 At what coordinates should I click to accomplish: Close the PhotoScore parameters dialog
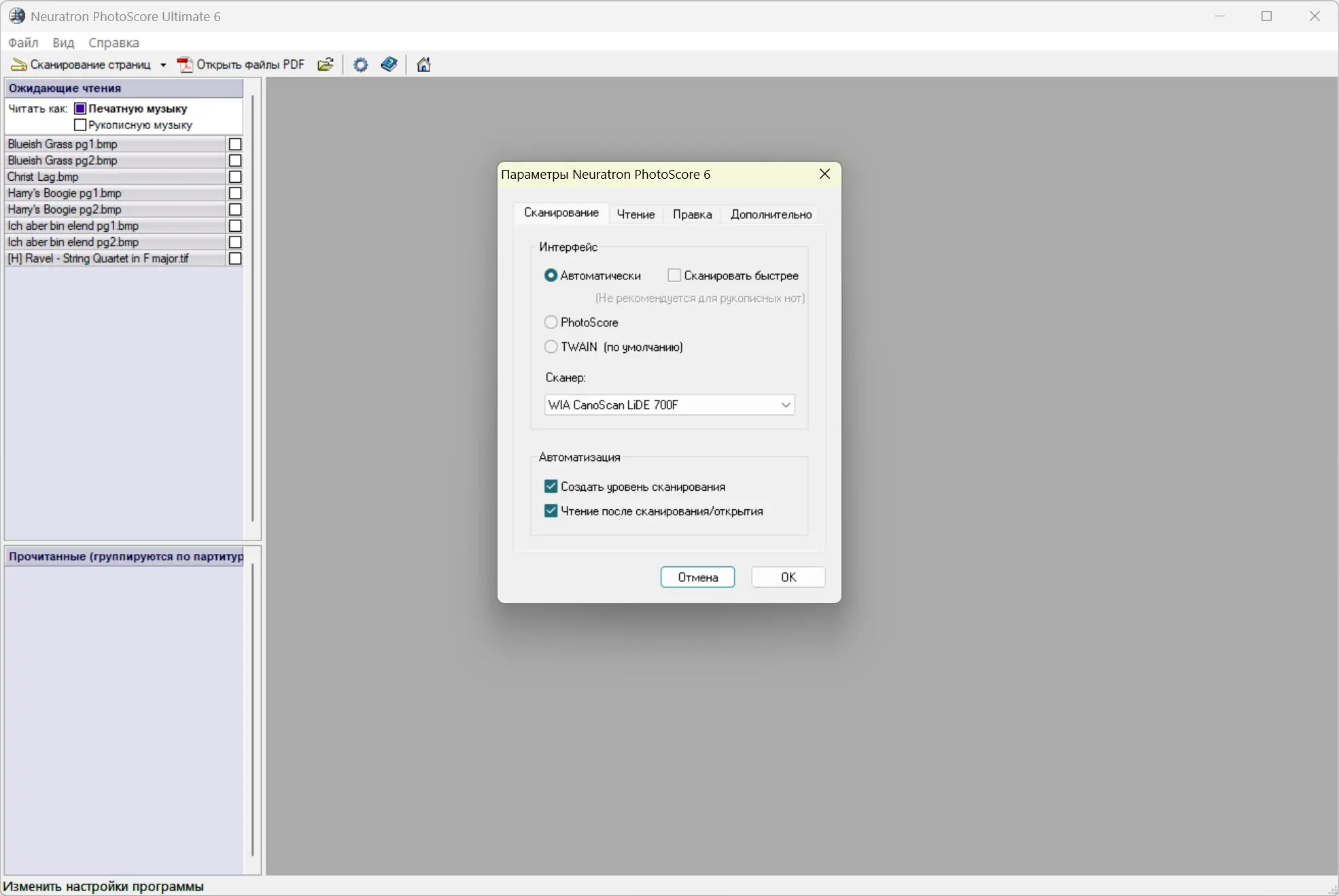tap(824, 174)
